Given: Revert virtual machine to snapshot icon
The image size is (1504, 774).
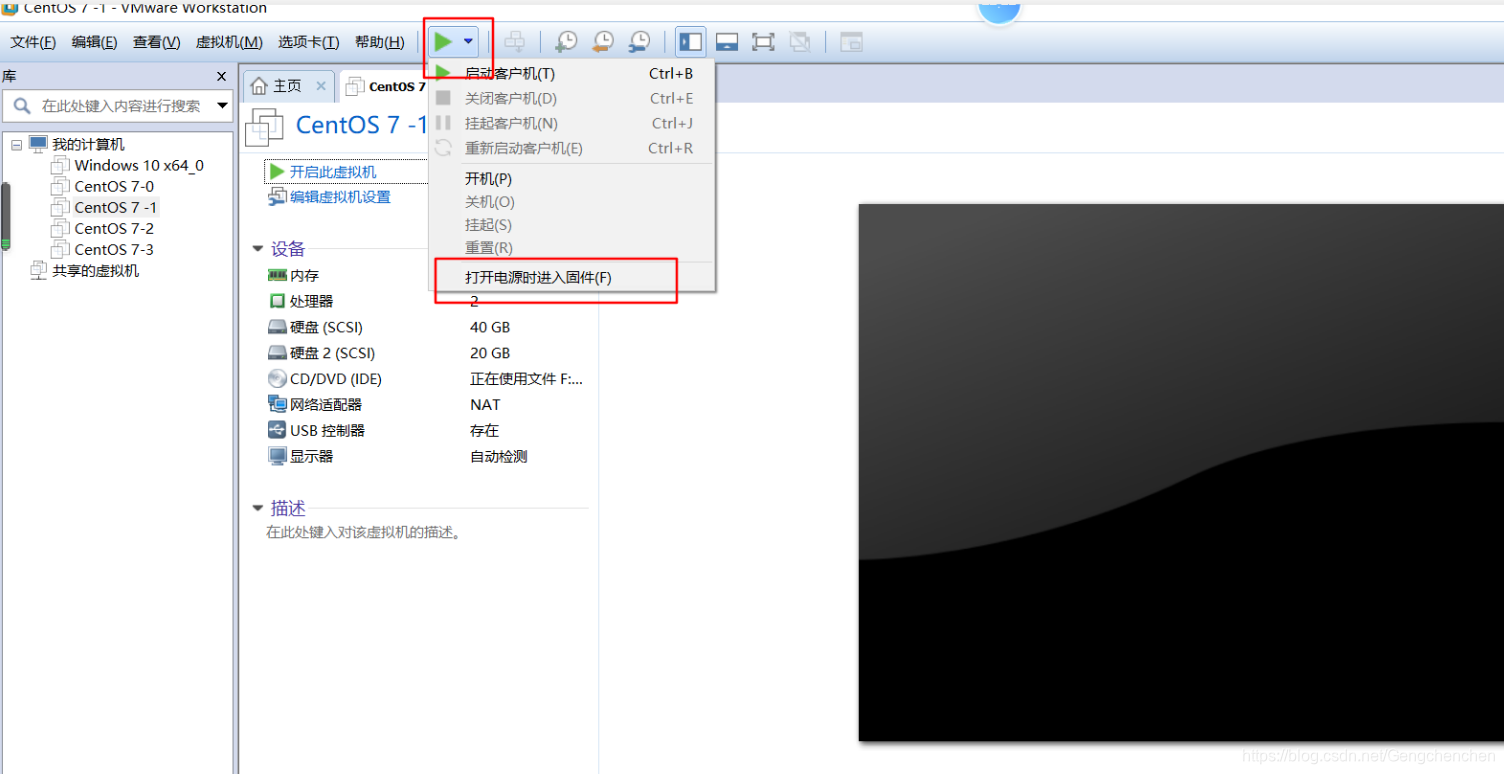Looking at the screenshot, I should 602,42.
